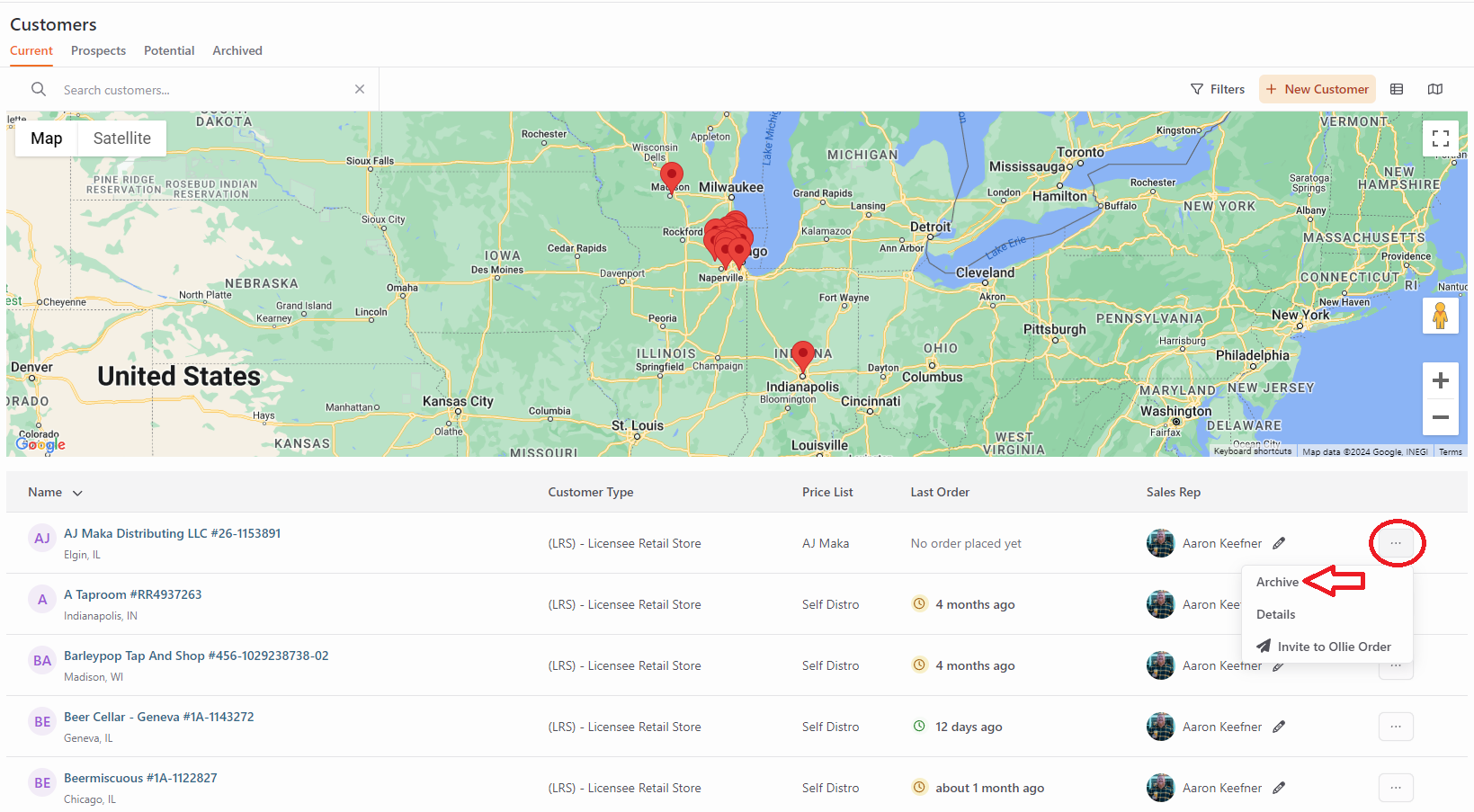Switch to table list view icon
1474x812 pixels.
[x=1397, y=89]
